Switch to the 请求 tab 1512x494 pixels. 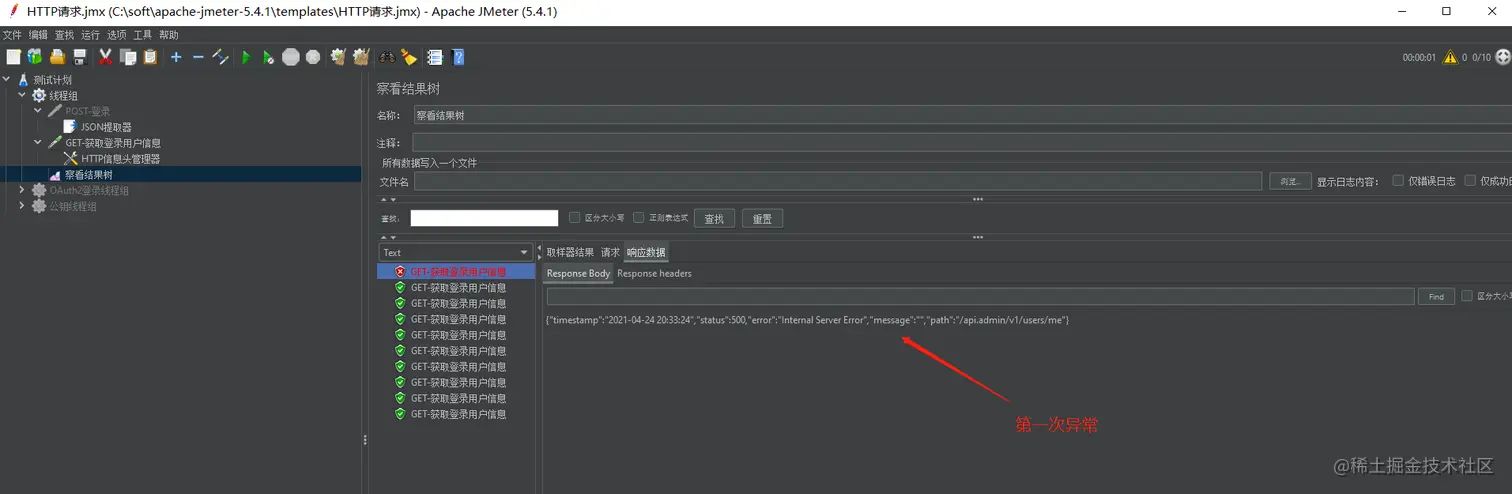click(610, 252)
